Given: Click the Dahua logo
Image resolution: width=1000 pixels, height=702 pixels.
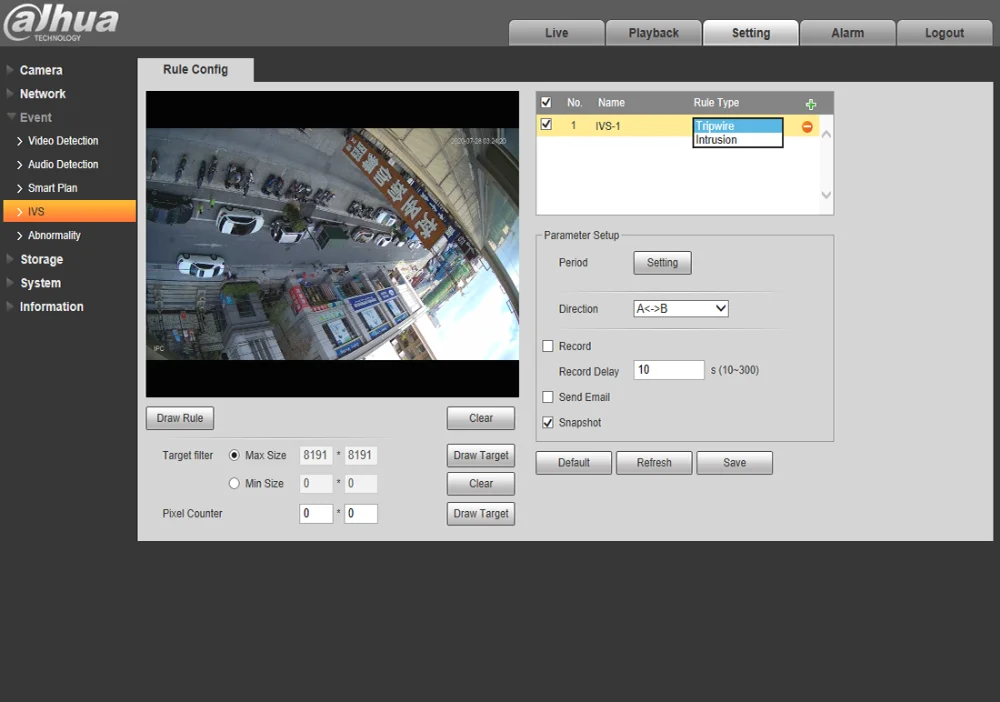Looking at the screenshot, I should pyautogui.click(x=60, y=24).
